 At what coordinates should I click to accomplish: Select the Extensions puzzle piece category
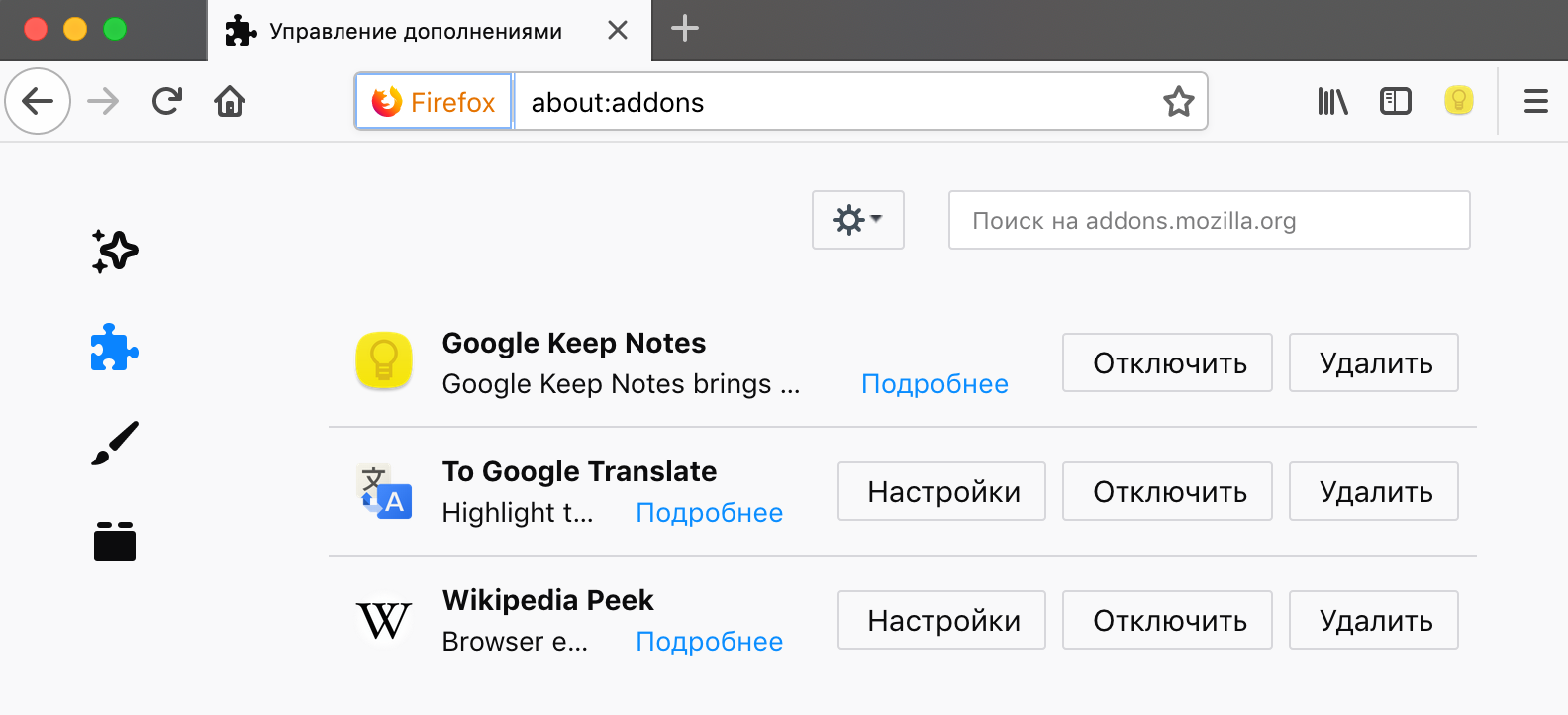pyautogui.click(x=115, y=348)
